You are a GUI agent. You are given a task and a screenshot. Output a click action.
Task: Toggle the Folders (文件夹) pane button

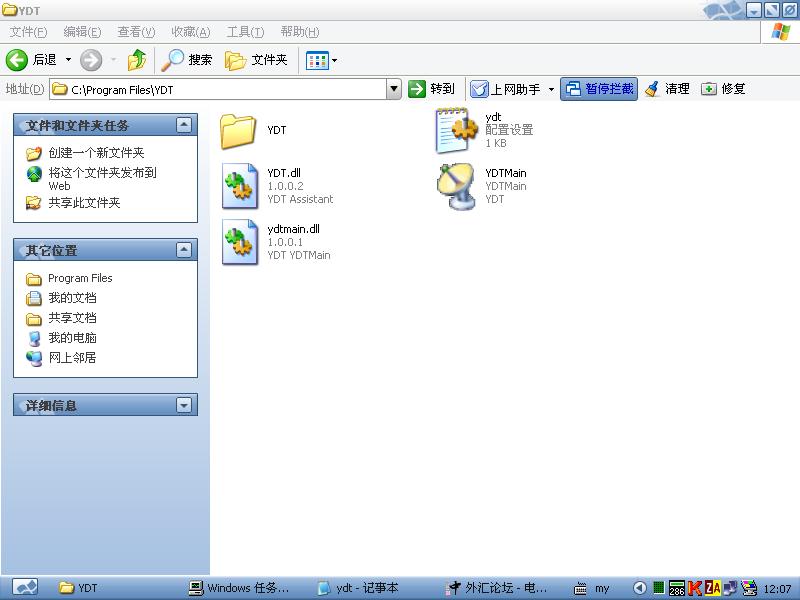click(256, 60)
